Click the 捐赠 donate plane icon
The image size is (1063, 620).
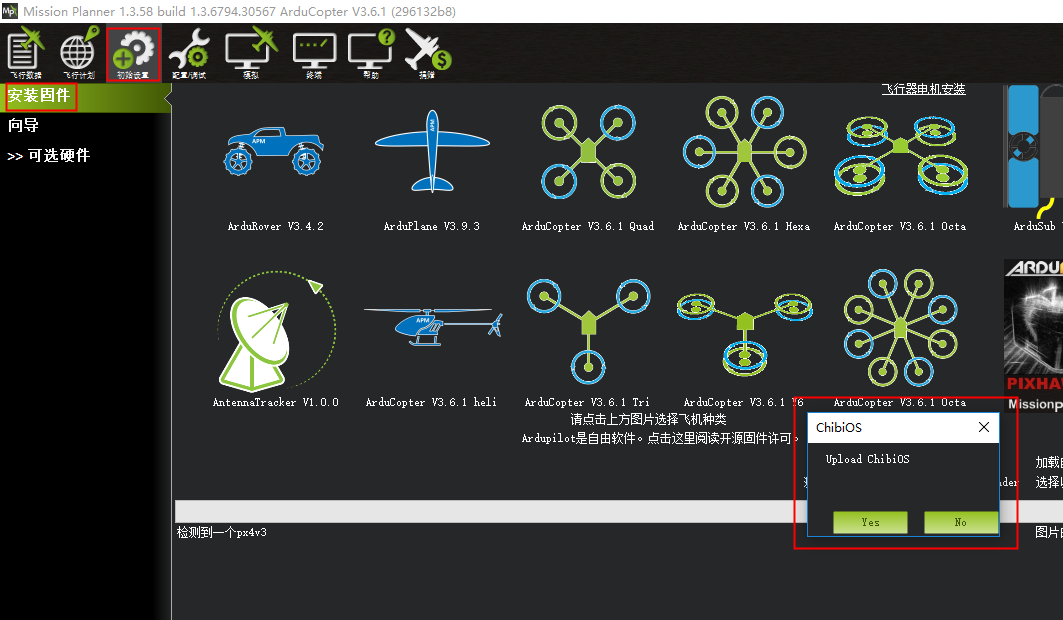pos(428,54)
